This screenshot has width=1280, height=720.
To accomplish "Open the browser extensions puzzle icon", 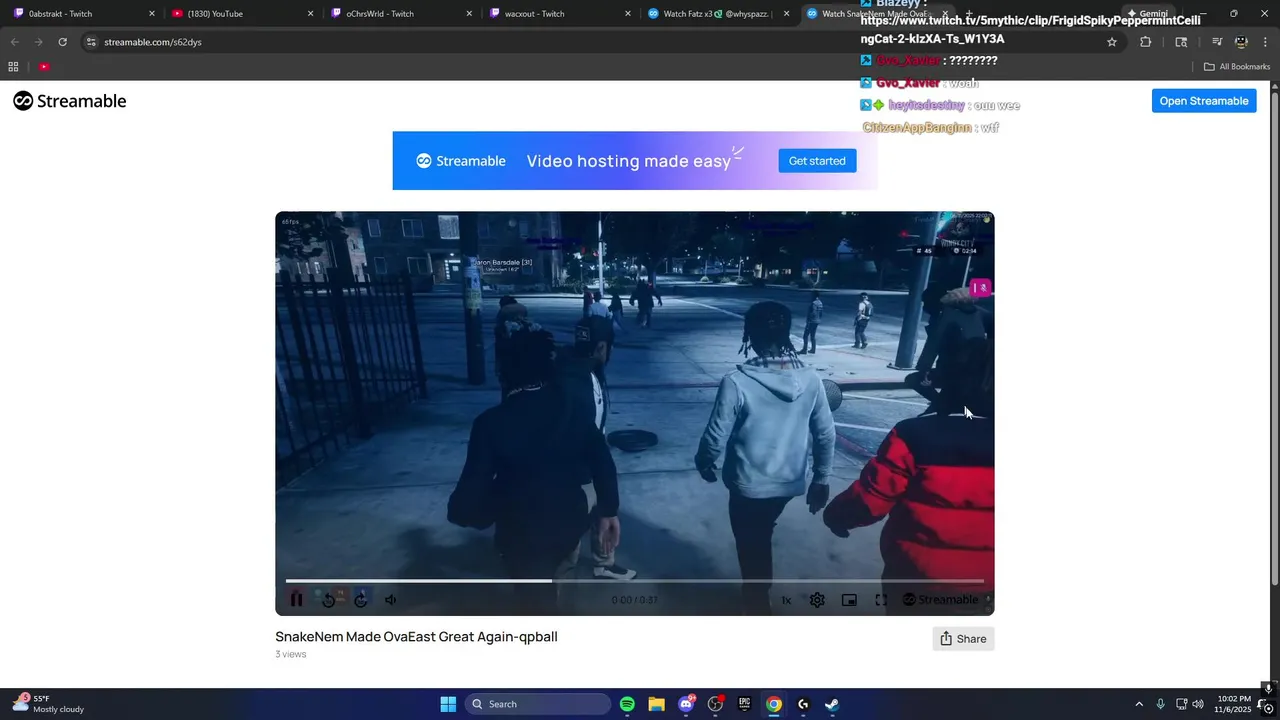I will click(1146, 42).
